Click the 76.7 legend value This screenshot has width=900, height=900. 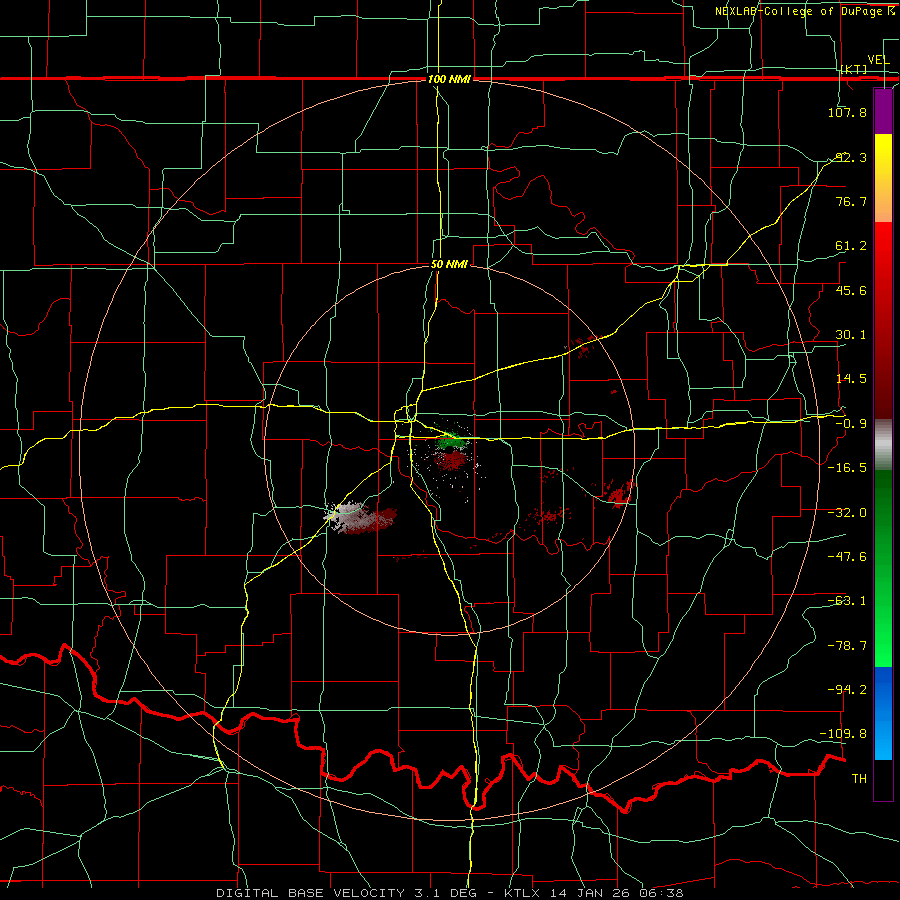tap(851, 201)
